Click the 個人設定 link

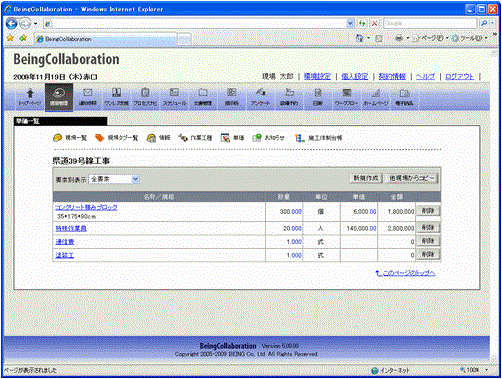pos(355,76)
